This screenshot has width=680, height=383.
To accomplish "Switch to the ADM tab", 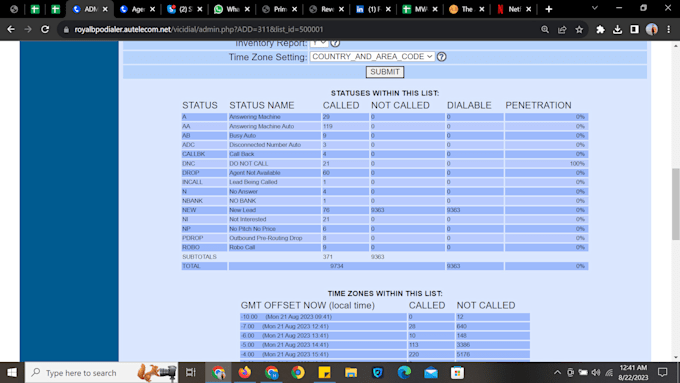I will (89, 9).
